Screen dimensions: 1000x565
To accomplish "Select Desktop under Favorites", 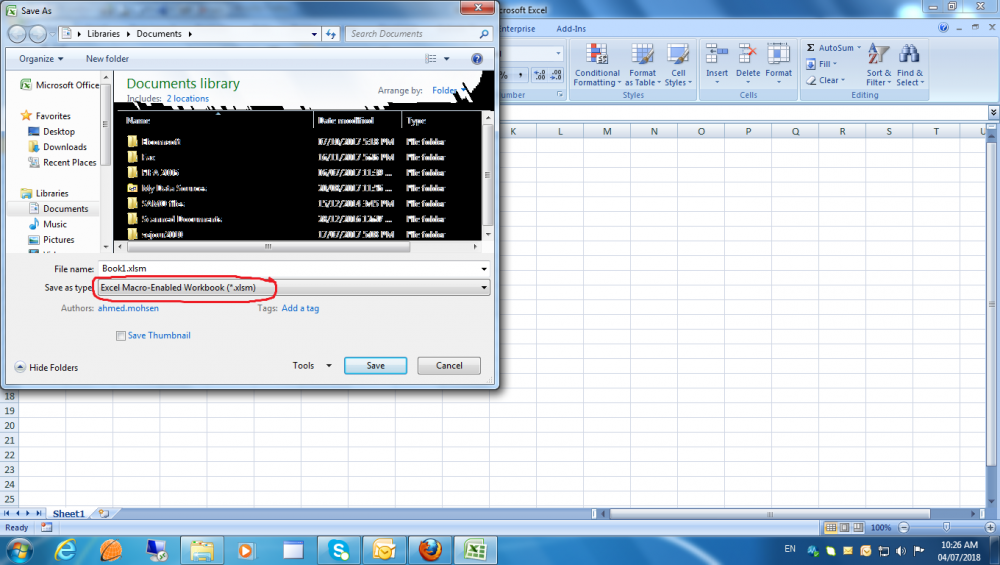I will pyautogui.click(x=52, y=131).
